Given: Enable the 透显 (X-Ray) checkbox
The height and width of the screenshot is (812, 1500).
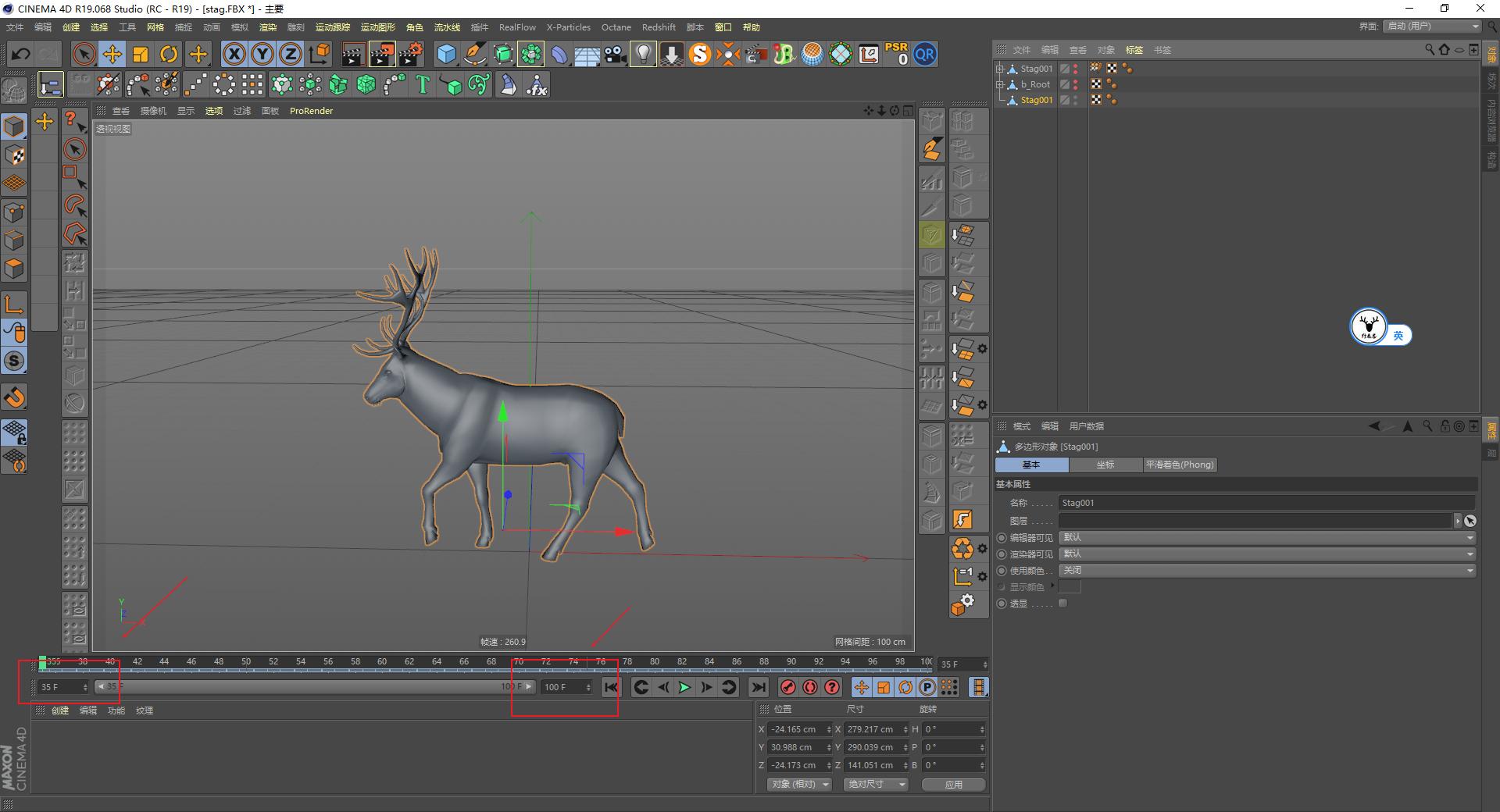Looking at the screenshot, I should point(1062,604).
